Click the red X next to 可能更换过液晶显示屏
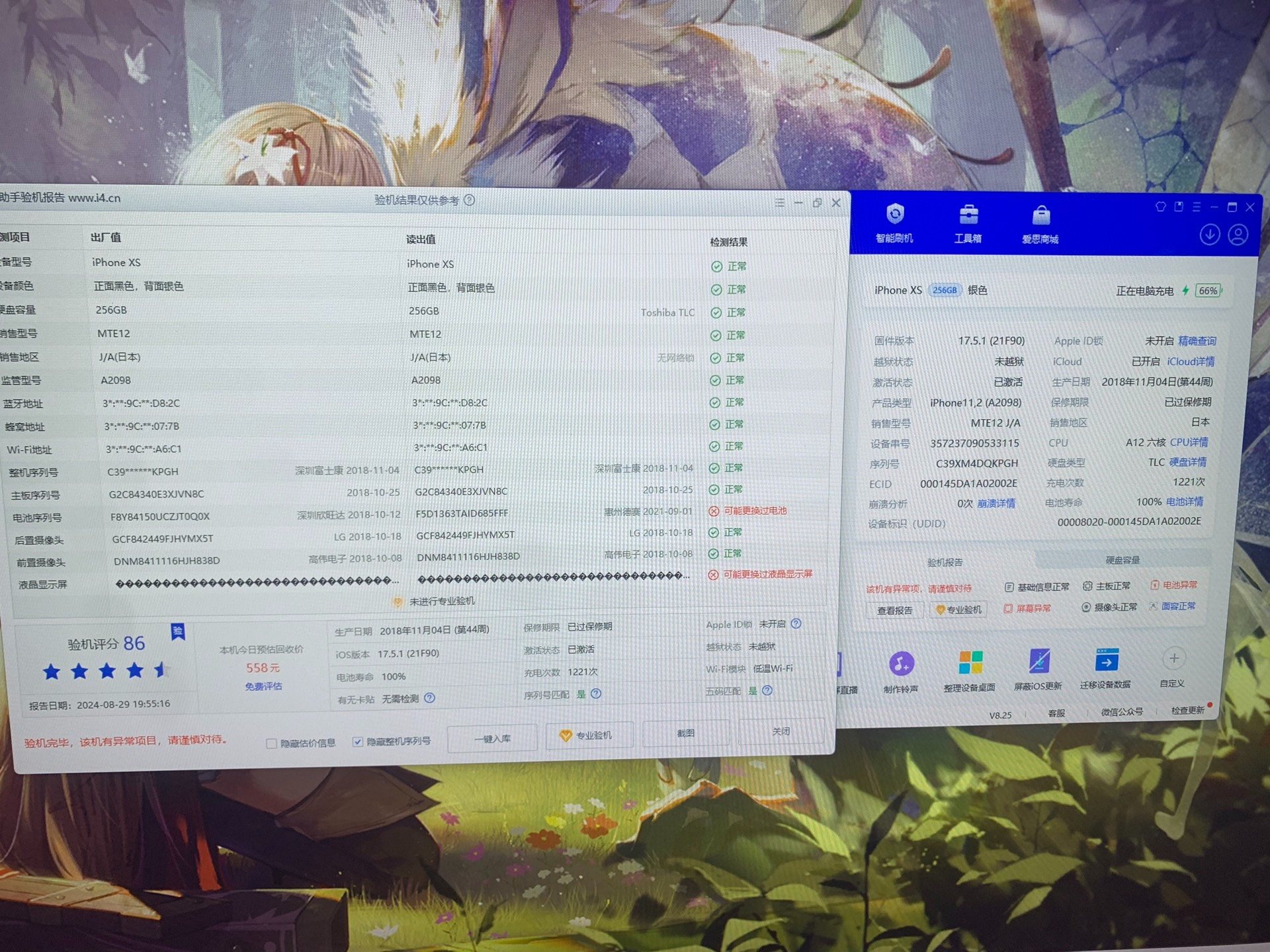 point(713,575)
